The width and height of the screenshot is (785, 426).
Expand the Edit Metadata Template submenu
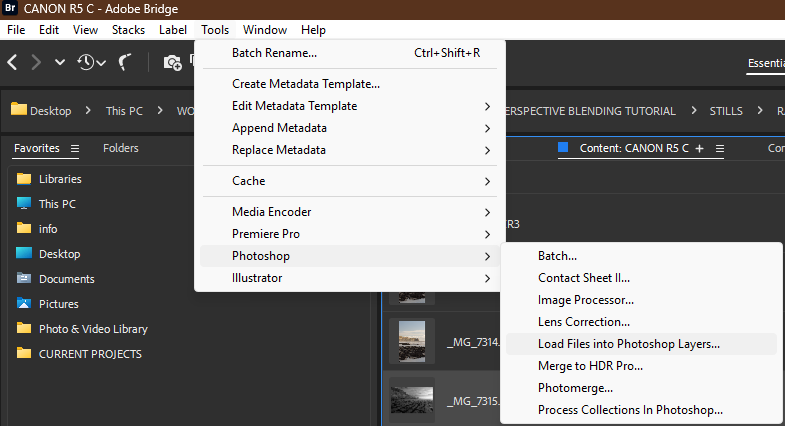(x=350, y=106)
